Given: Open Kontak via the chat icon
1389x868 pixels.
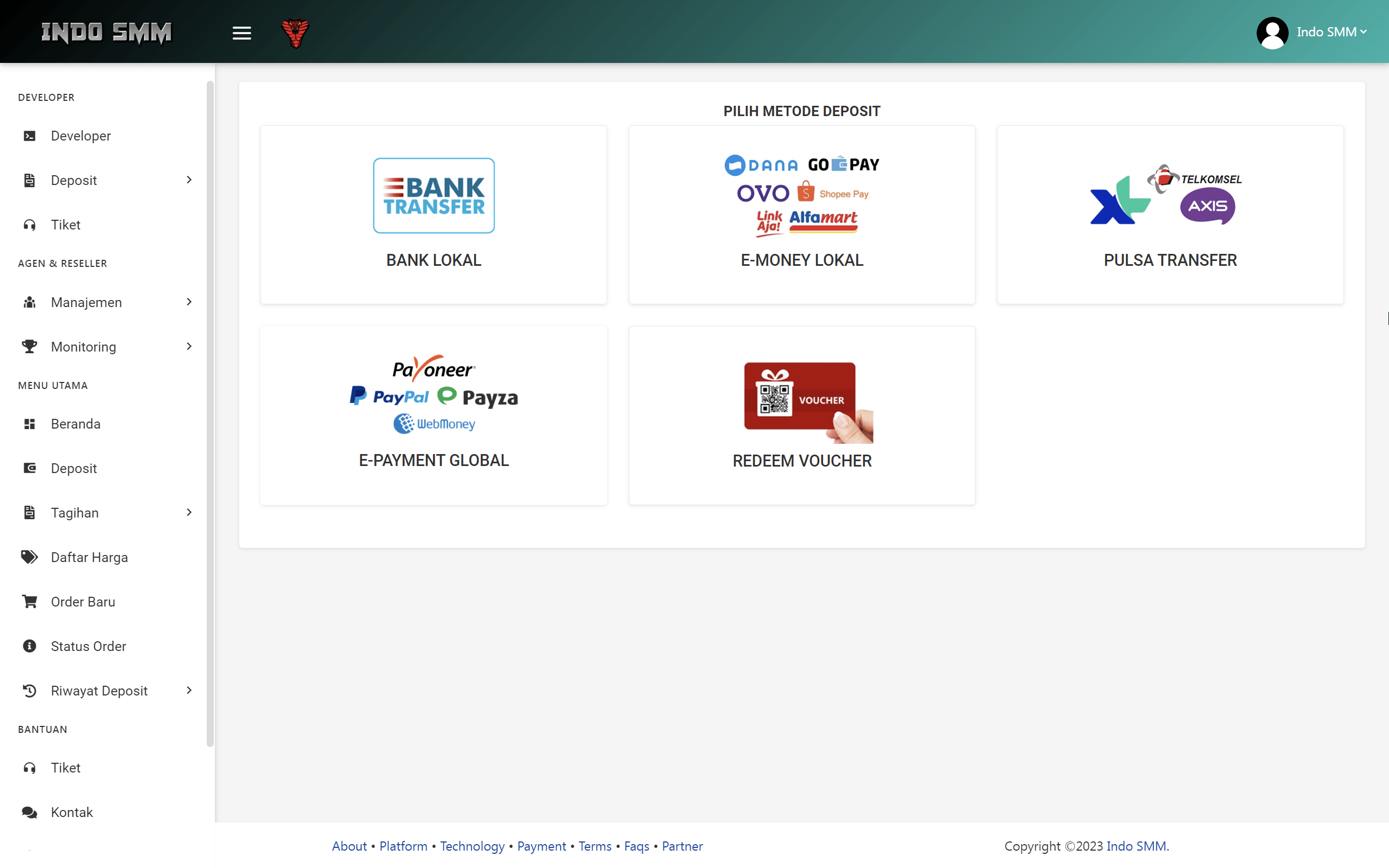Looking at the screenshot, I should point(29,812).
